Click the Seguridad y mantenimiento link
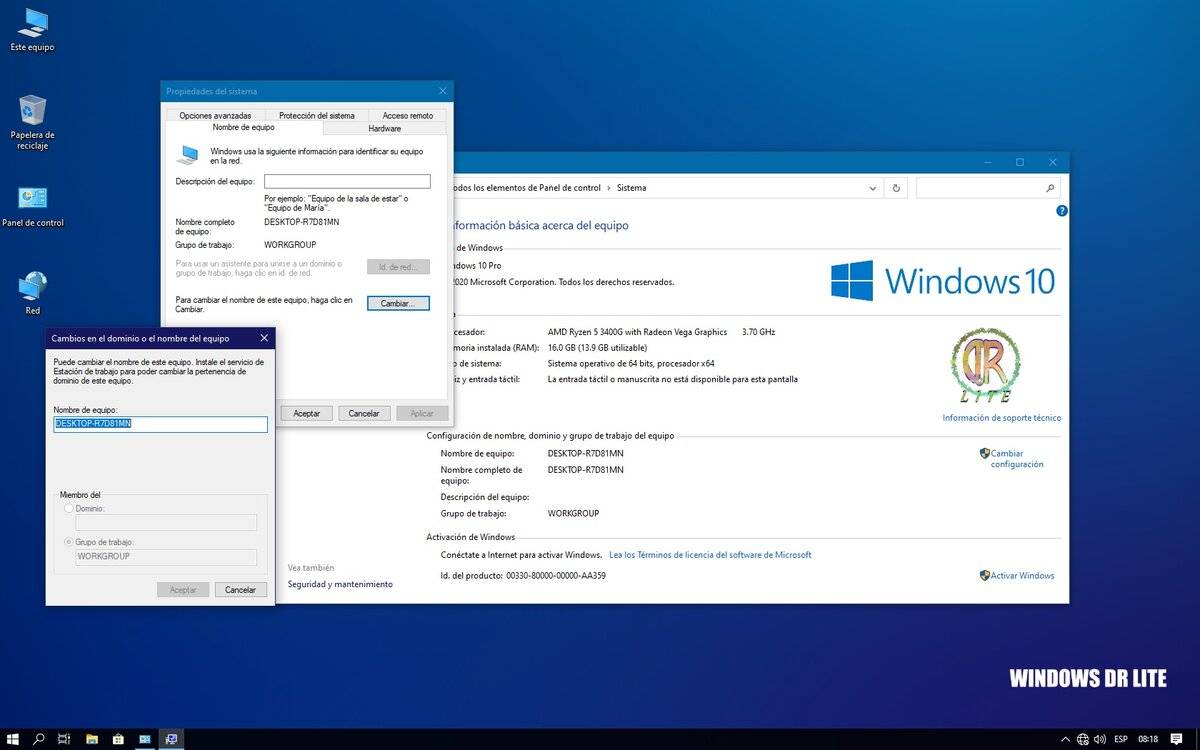1200x750 pixels. (x=340, y=584)
